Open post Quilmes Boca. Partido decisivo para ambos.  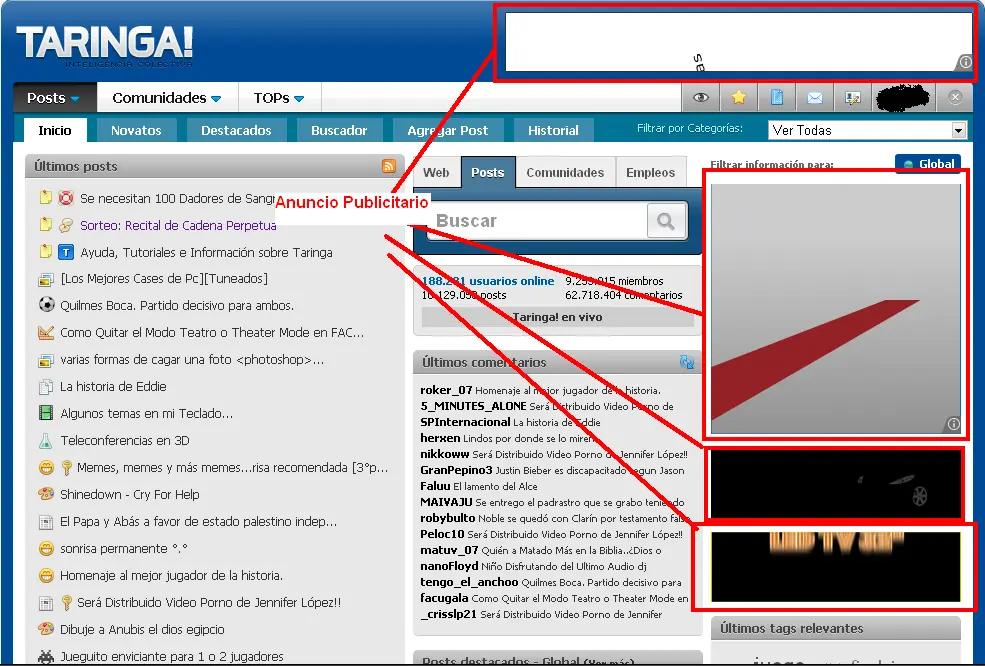coord(177,305)
